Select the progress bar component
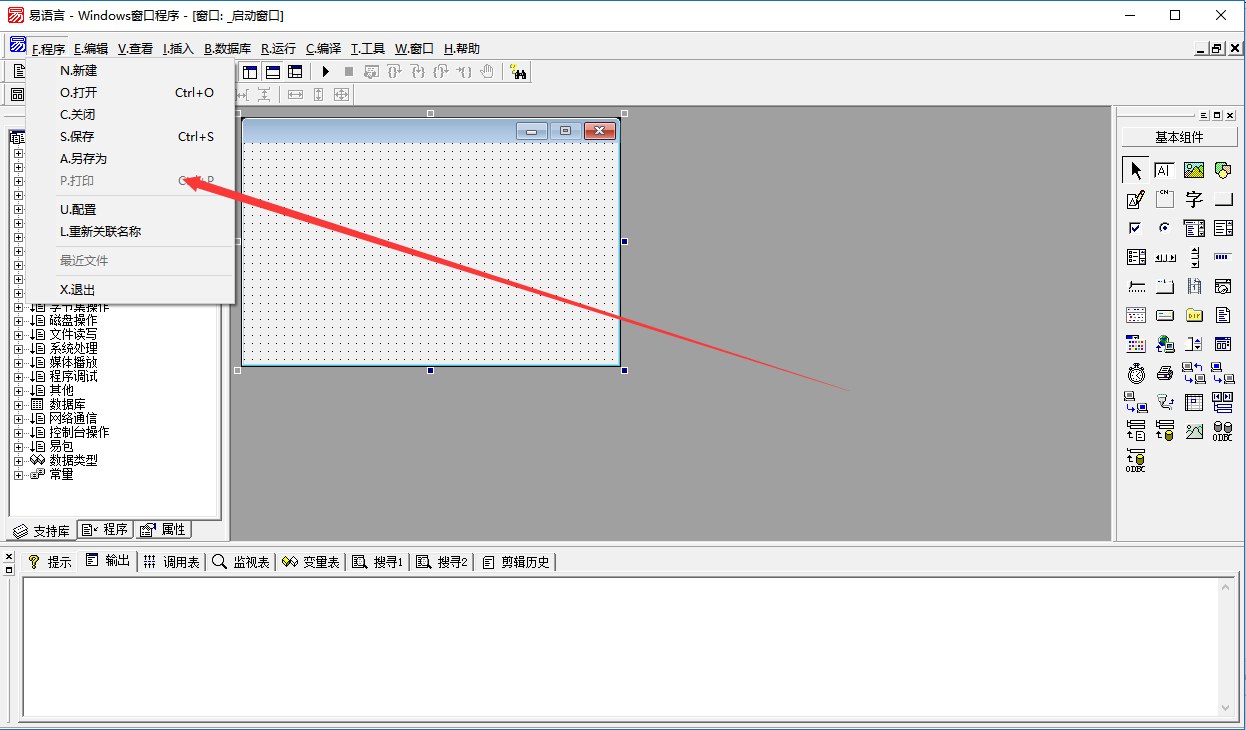Image resolution: width=1246 pixels, height=730 pixels. click(x=1223, y=257)
